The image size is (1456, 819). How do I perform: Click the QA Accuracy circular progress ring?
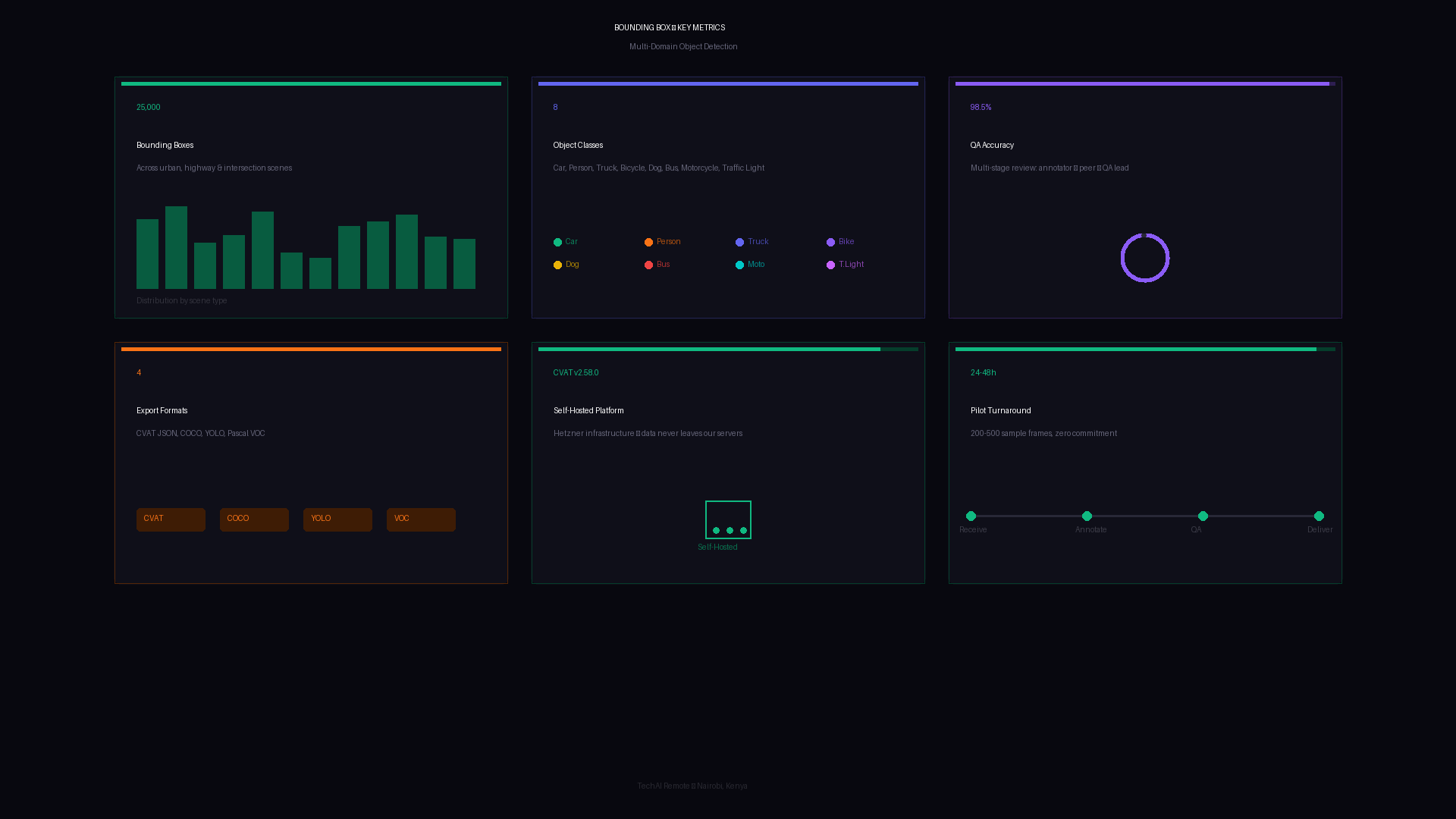(x=1145, y=258)
